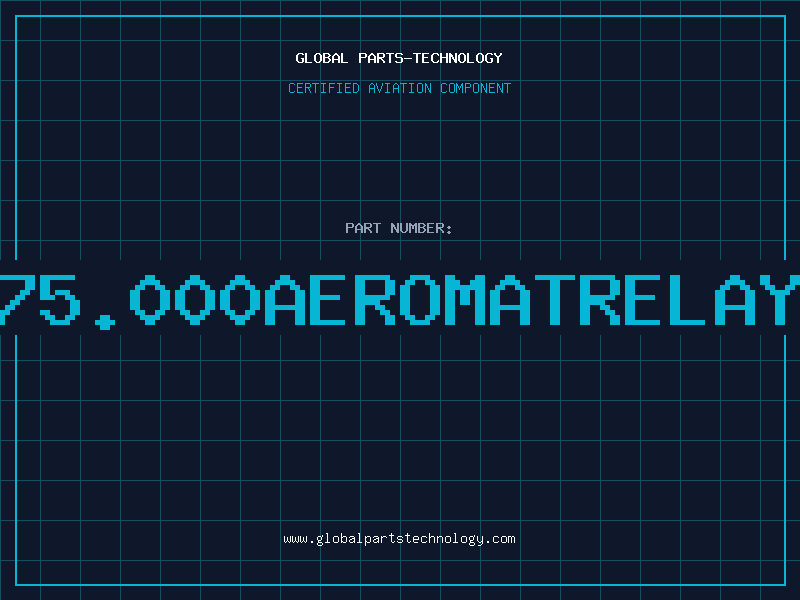This screenshot has height=600, width=800.
Task: Select the word CERTIFIED in the subtitle
Action: click(x=324, y=88)
